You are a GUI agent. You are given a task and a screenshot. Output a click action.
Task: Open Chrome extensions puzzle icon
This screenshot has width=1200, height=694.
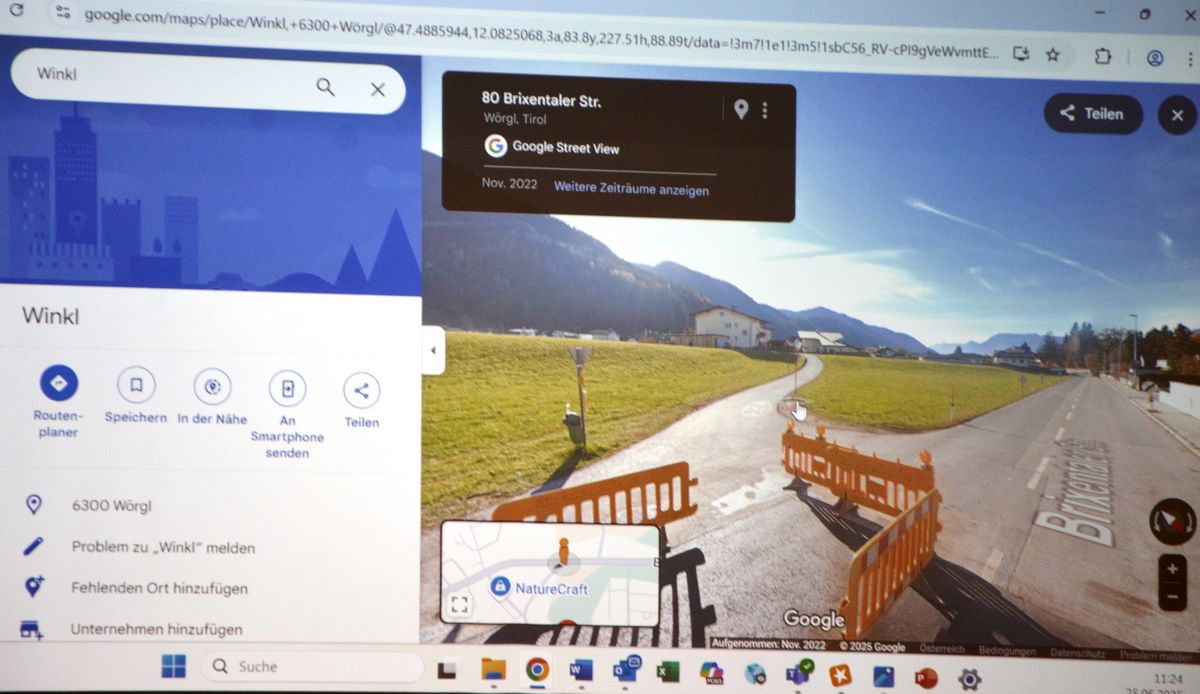[x=1103, y=56]
